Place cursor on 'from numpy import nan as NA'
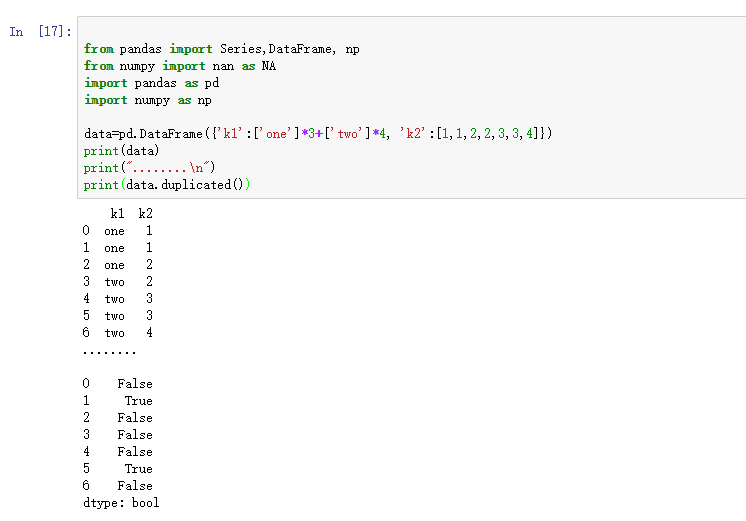Screen dimensions: 746x521 (x=180, y=66)
